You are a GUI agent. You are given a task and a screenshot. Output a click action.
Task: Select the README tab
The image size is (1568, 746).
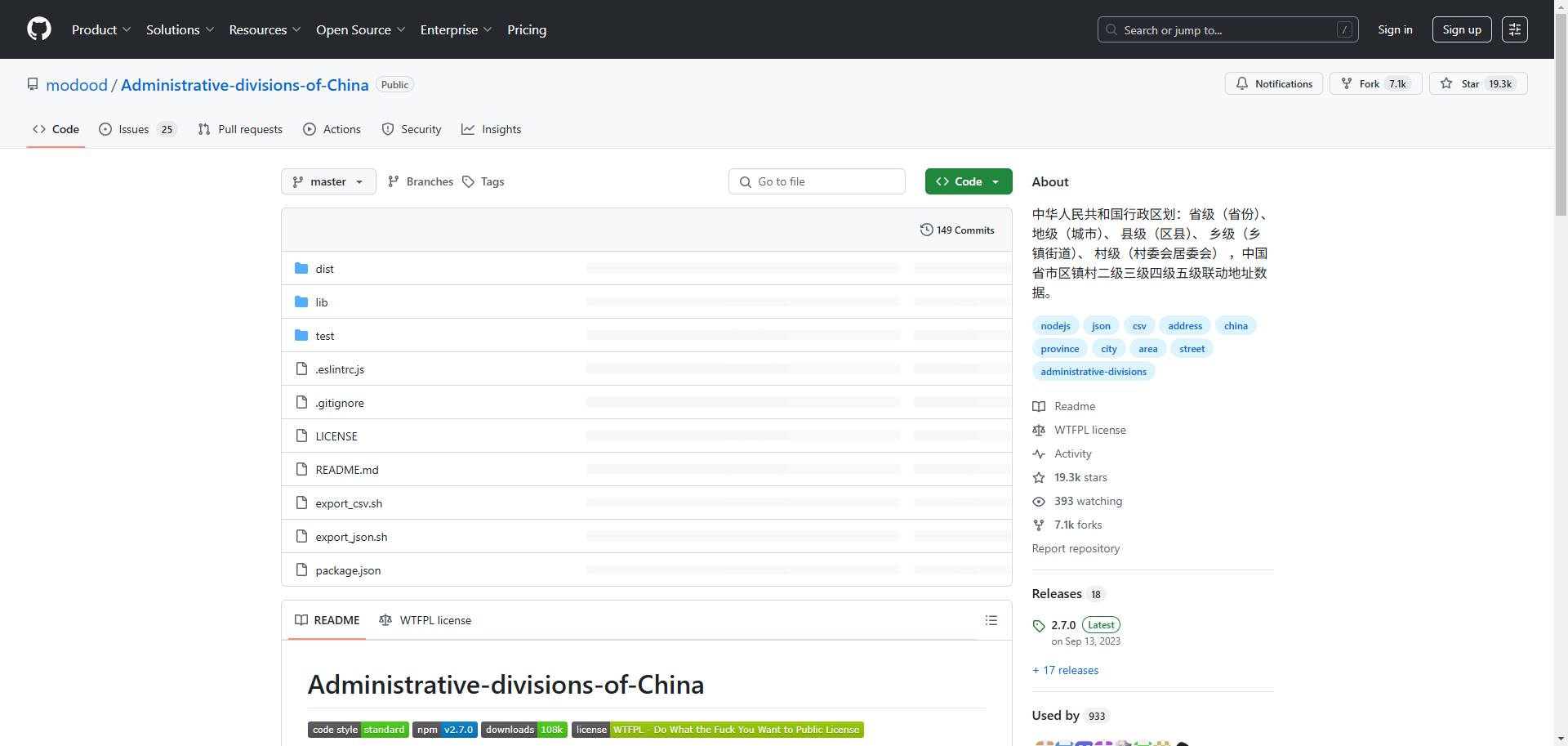coord(327,620)
